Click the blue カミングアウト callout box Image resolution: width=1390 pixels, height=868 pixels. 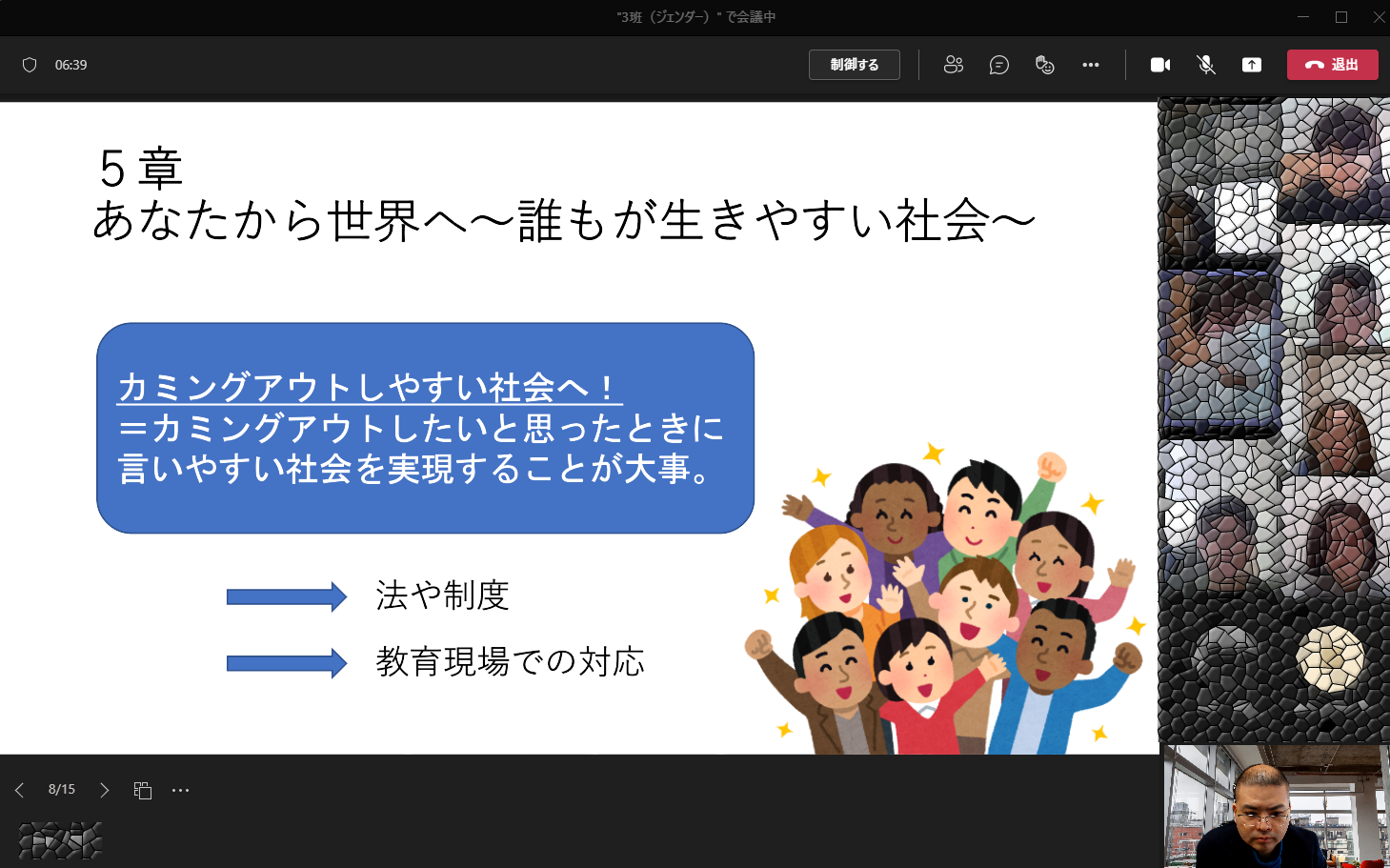(x=425, y=428)
